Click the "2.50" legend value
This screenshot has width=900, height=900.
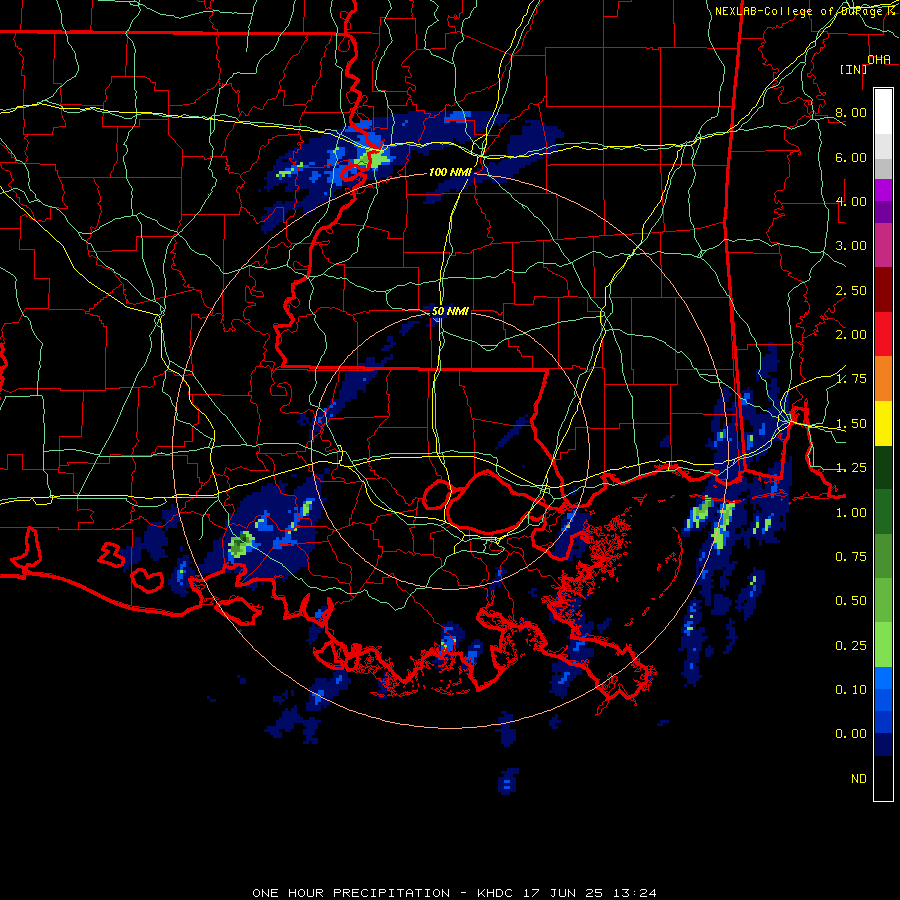click(x=851, y=290)
